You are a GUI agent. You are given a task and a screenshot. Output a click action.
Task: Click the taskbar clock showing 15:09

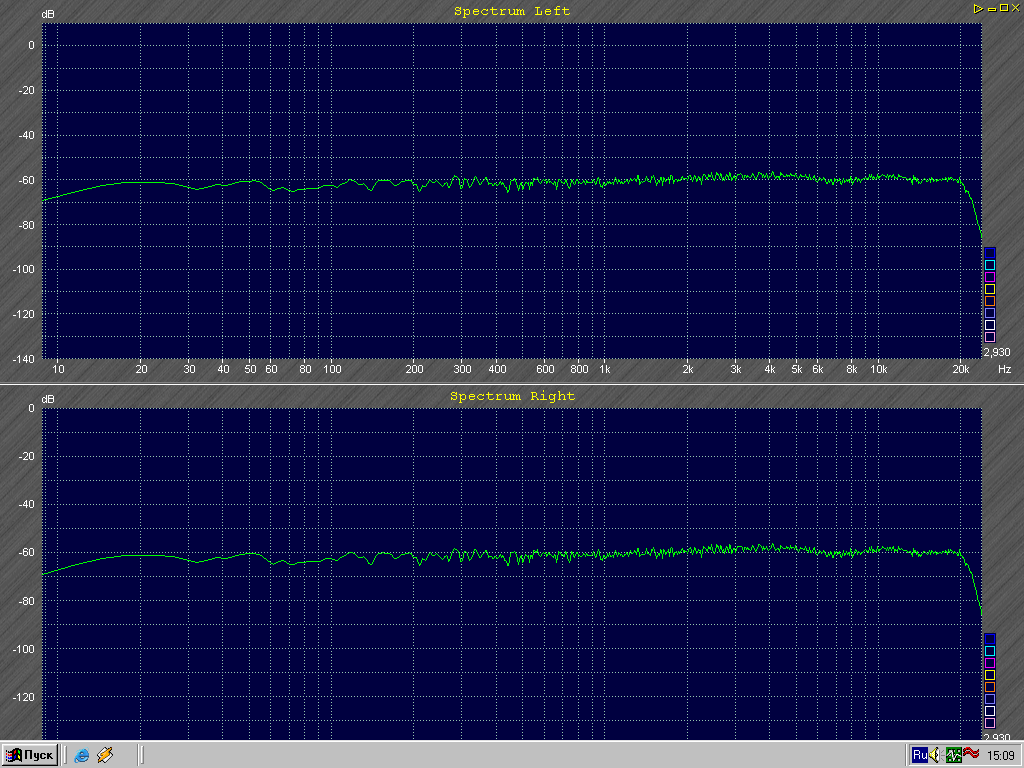point(1001,755)
